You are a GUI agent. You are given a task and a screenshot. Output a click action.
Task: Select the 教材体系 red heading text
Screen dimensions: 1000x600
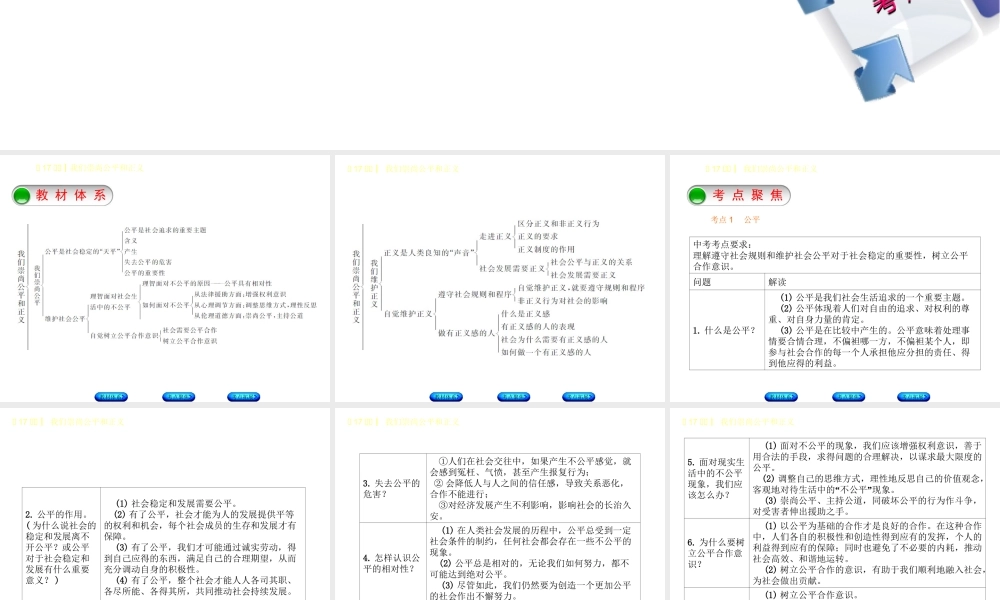click(71, 195)
